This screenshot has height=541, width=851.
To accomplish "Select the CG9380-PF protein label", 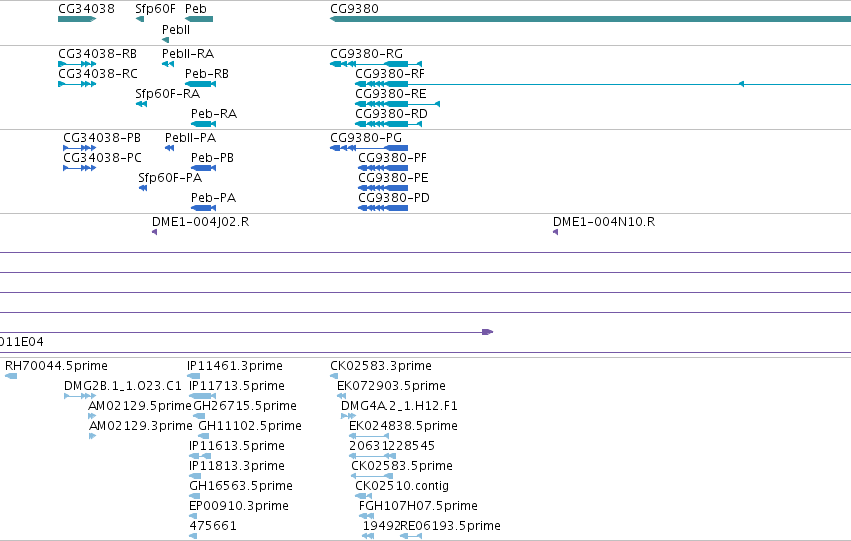I will coord(392,158).
